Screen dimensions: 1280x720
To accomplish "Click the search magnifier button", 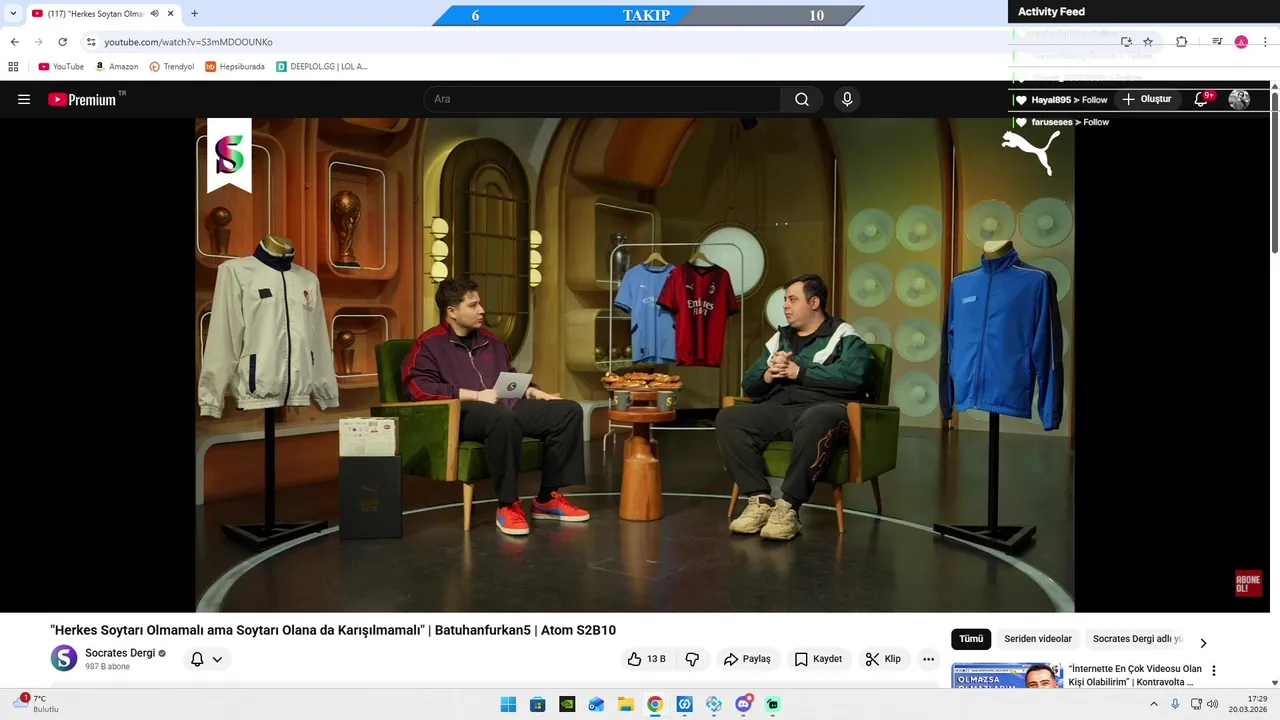I will (x=802, y=99).
